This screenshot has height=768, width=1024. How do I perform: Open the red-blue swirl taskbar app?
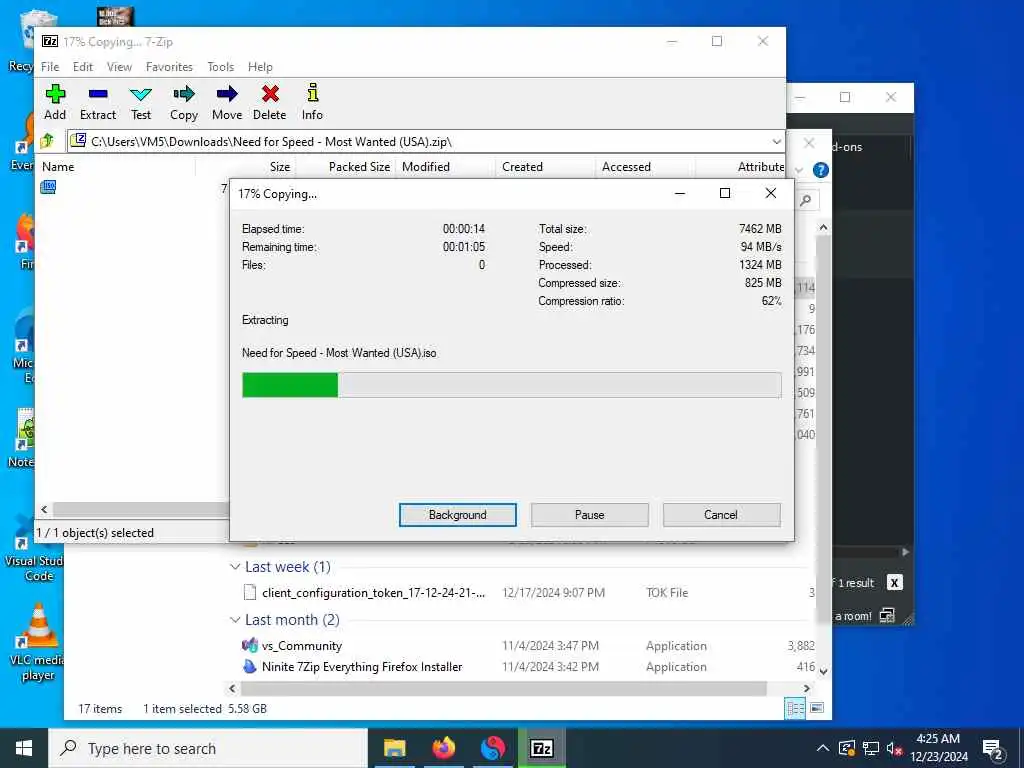pyautogui.click(x=492, y=748)
